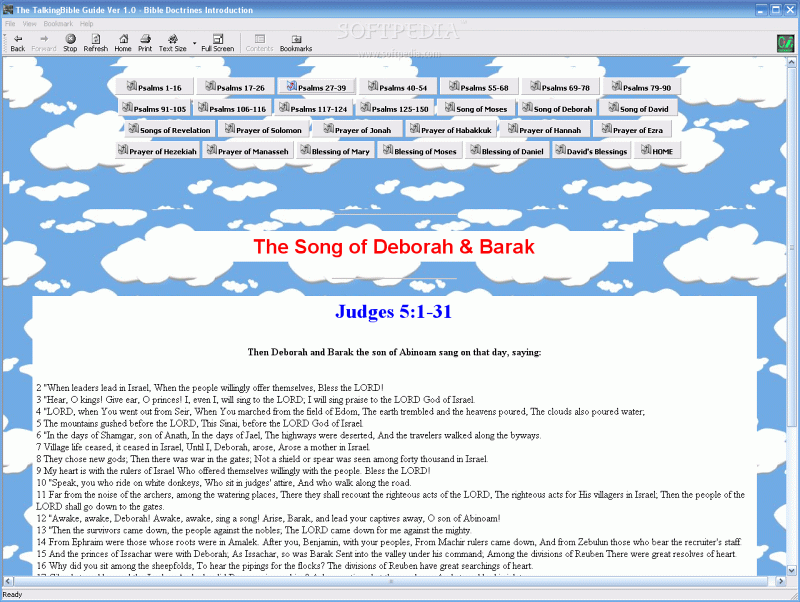
Task: Open Prayer of Habakkuk button
Action: click(451, 130)
